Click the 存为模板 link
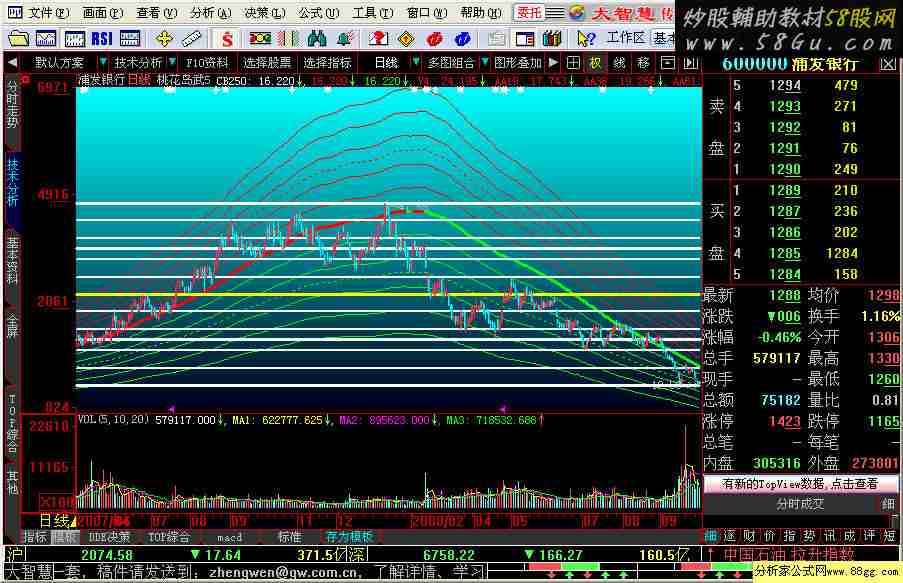This screenshot has width=903, height=583. tap(349, 537)
